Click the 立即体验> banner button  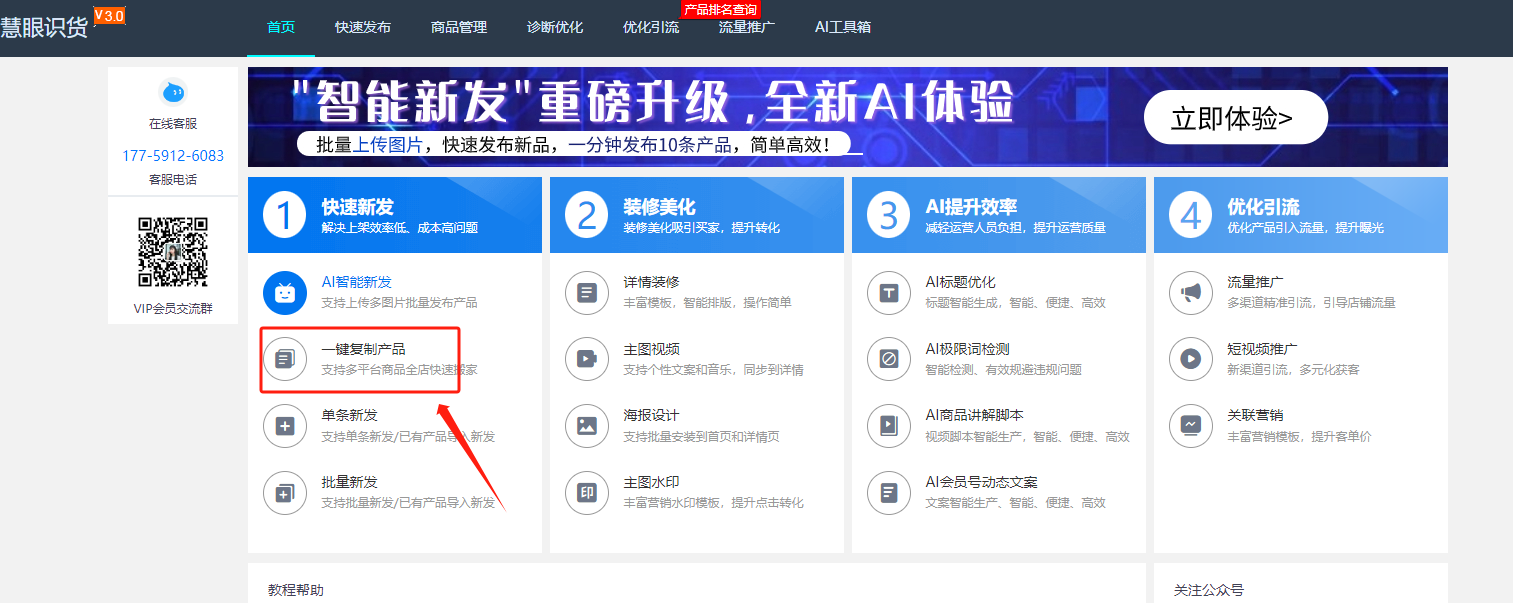pos(1236,118)
